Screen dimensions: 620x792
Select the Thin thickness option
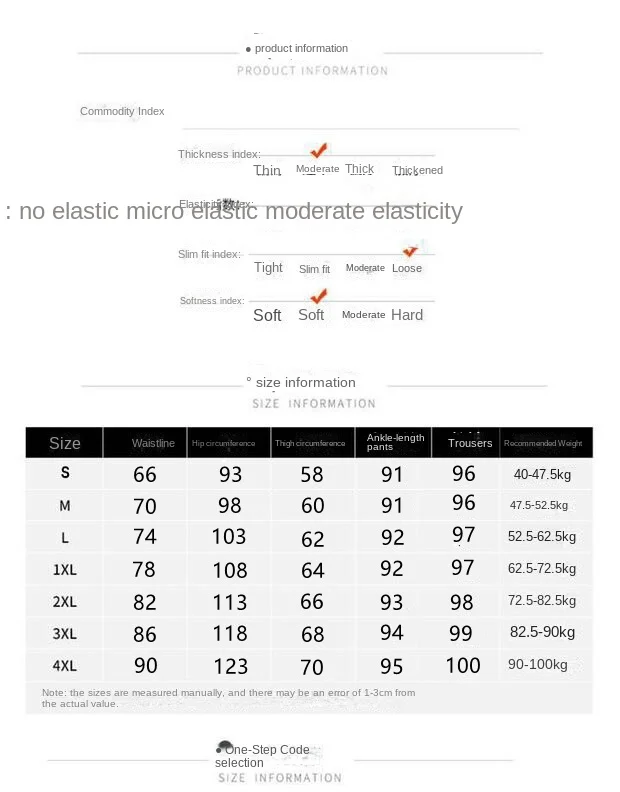[267, 170]
